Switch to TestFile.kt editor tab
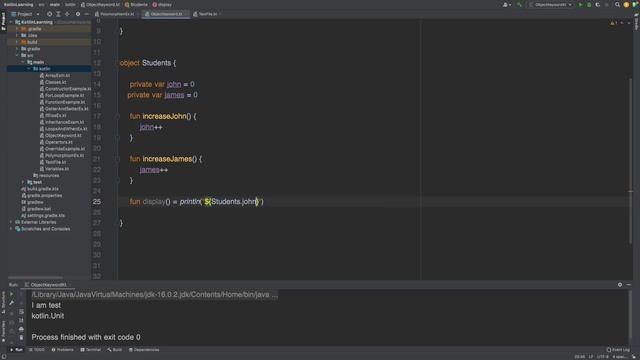This screenshot has width=640, height=360. (207, 14)
